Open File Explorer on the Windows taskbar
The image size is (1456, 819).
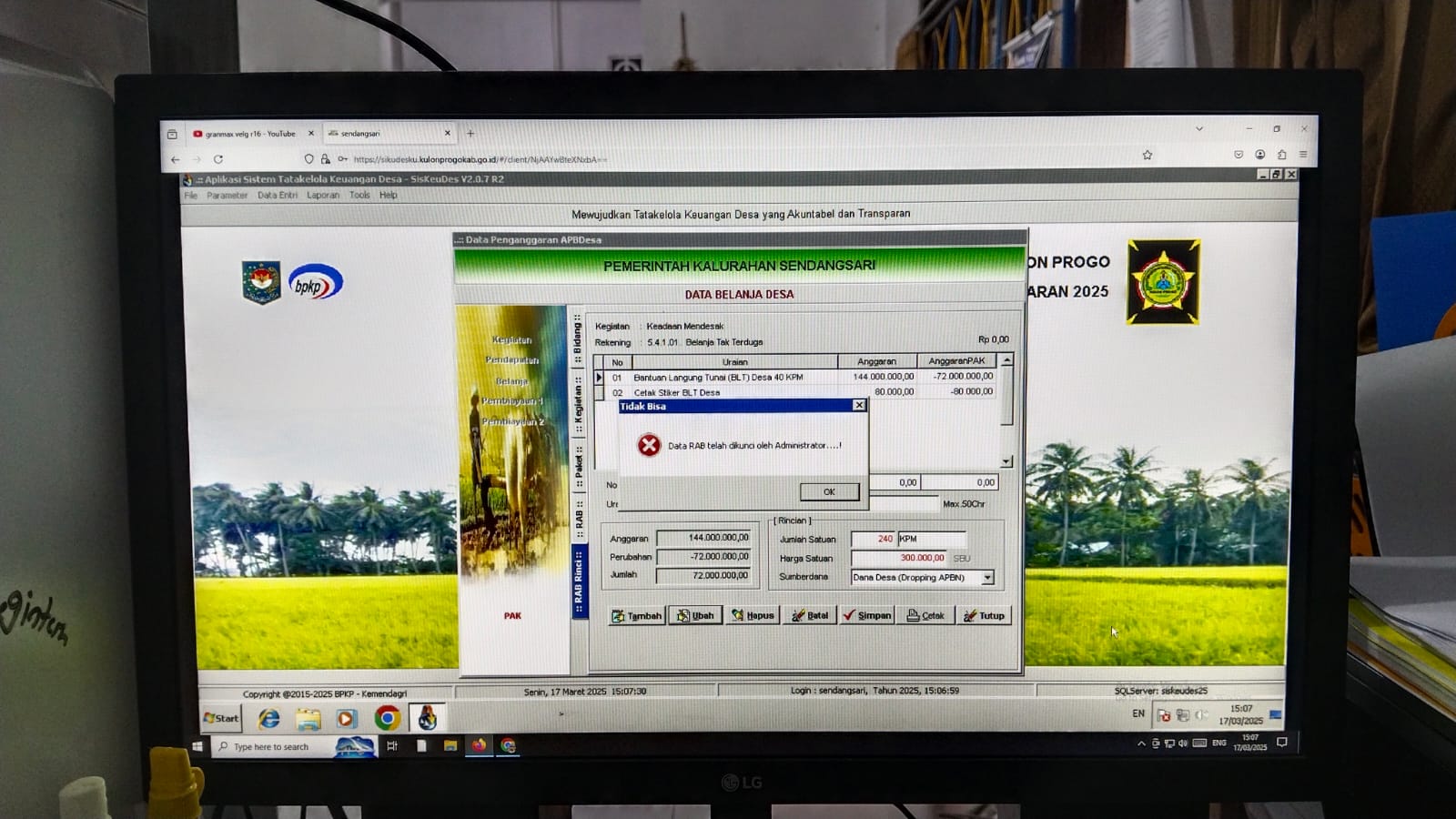(x=450, y=746)
